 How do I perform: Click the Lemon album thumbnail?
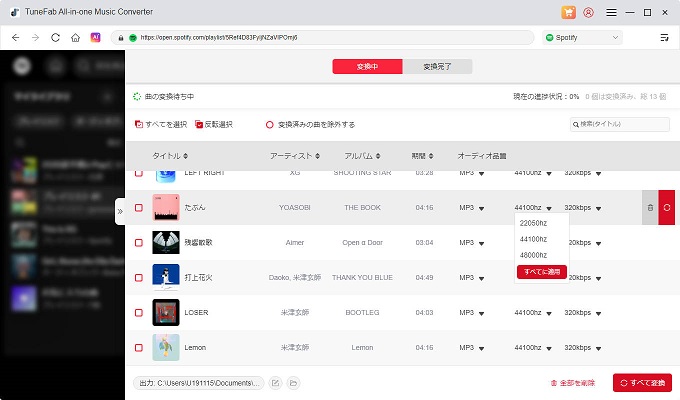point(166,348)
